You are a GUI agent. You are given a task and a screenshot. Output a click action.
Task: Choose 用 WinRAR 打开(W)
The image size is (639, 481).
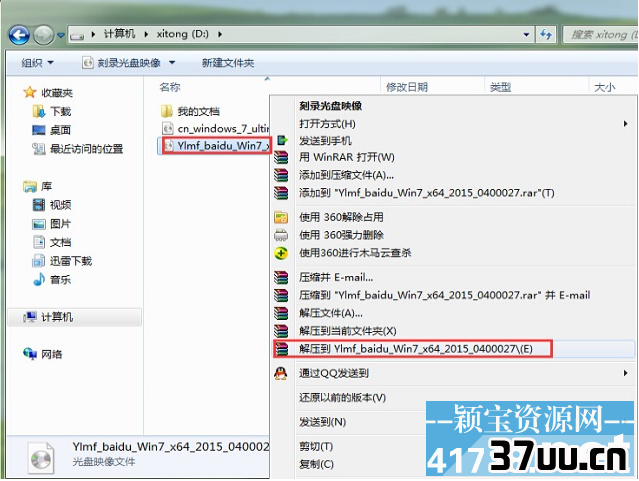coord(347,157)
